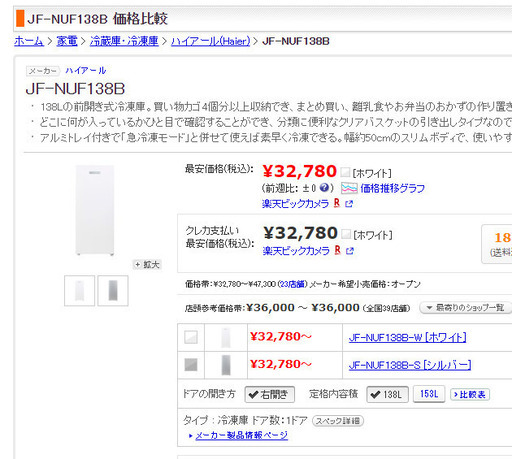Viewport: 512px width, 459px height.
Task: Go to the 冷蔵庫・冷凍庫 breadcrumb
Action: click(x=124, y=41)
